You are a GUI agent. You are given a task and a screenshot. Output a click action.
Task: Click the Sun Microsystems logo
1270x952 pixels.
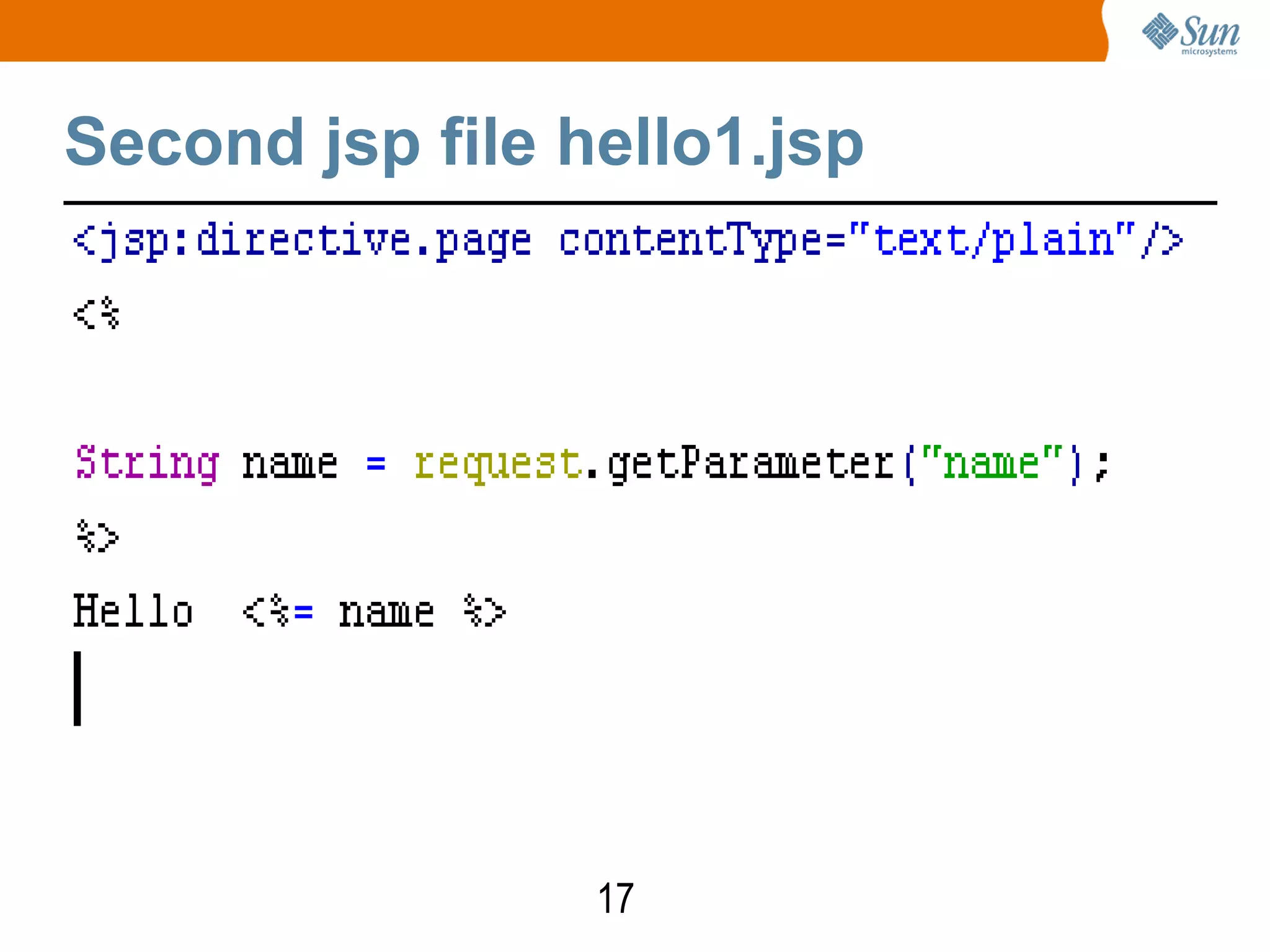click(x=1191, y=34)
